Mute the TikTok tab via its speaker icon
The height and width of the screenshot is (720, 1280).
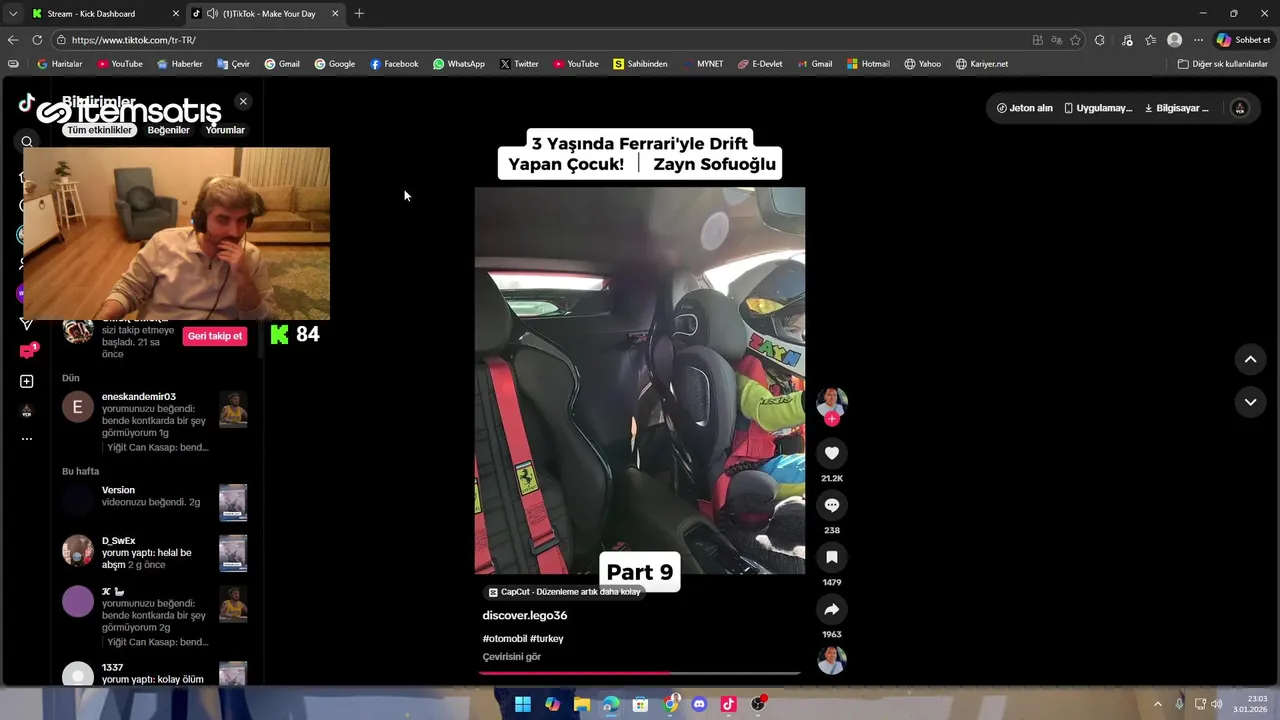pos(212,13)
